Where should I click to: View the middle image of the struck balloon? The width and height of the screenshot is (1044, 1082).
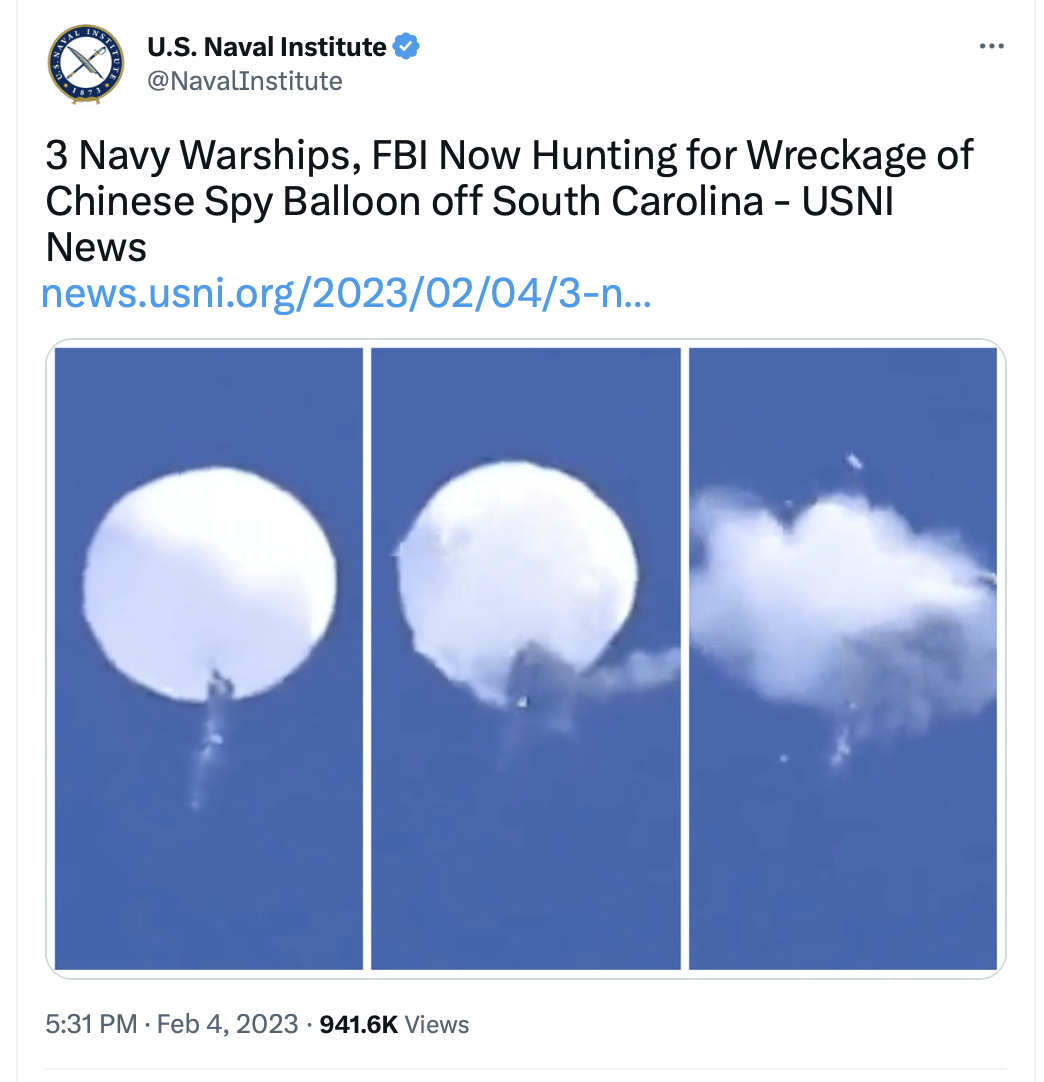[x=526, y=658]
